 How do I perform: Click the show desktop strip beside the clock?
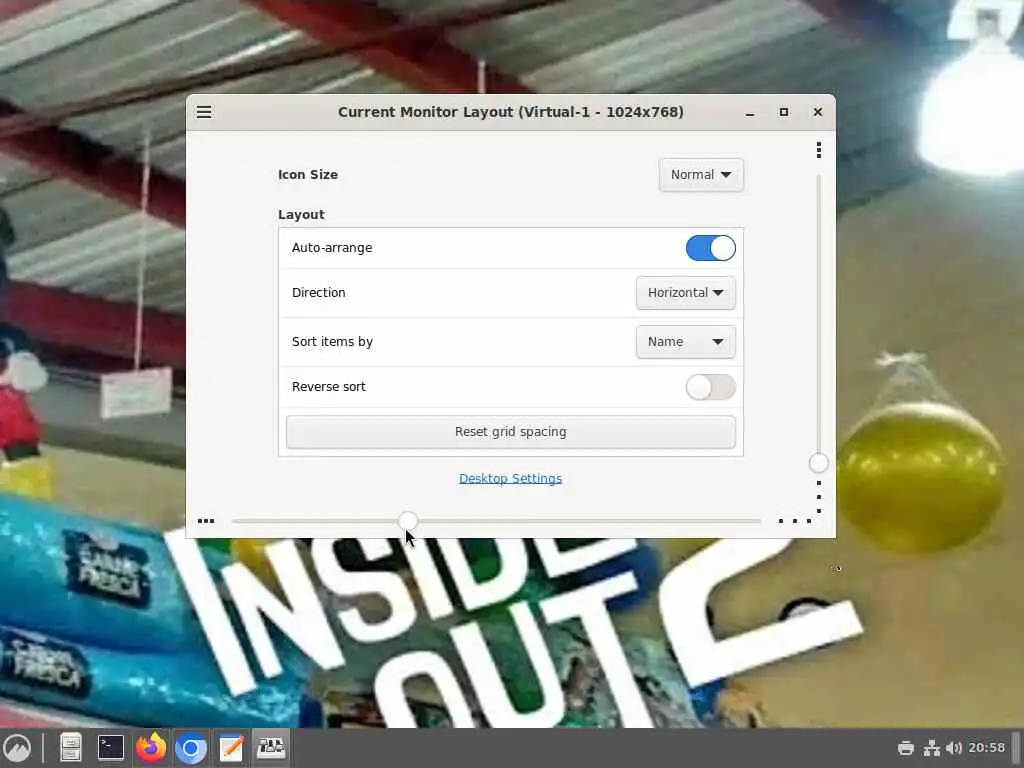click(x=1016, y=748)
